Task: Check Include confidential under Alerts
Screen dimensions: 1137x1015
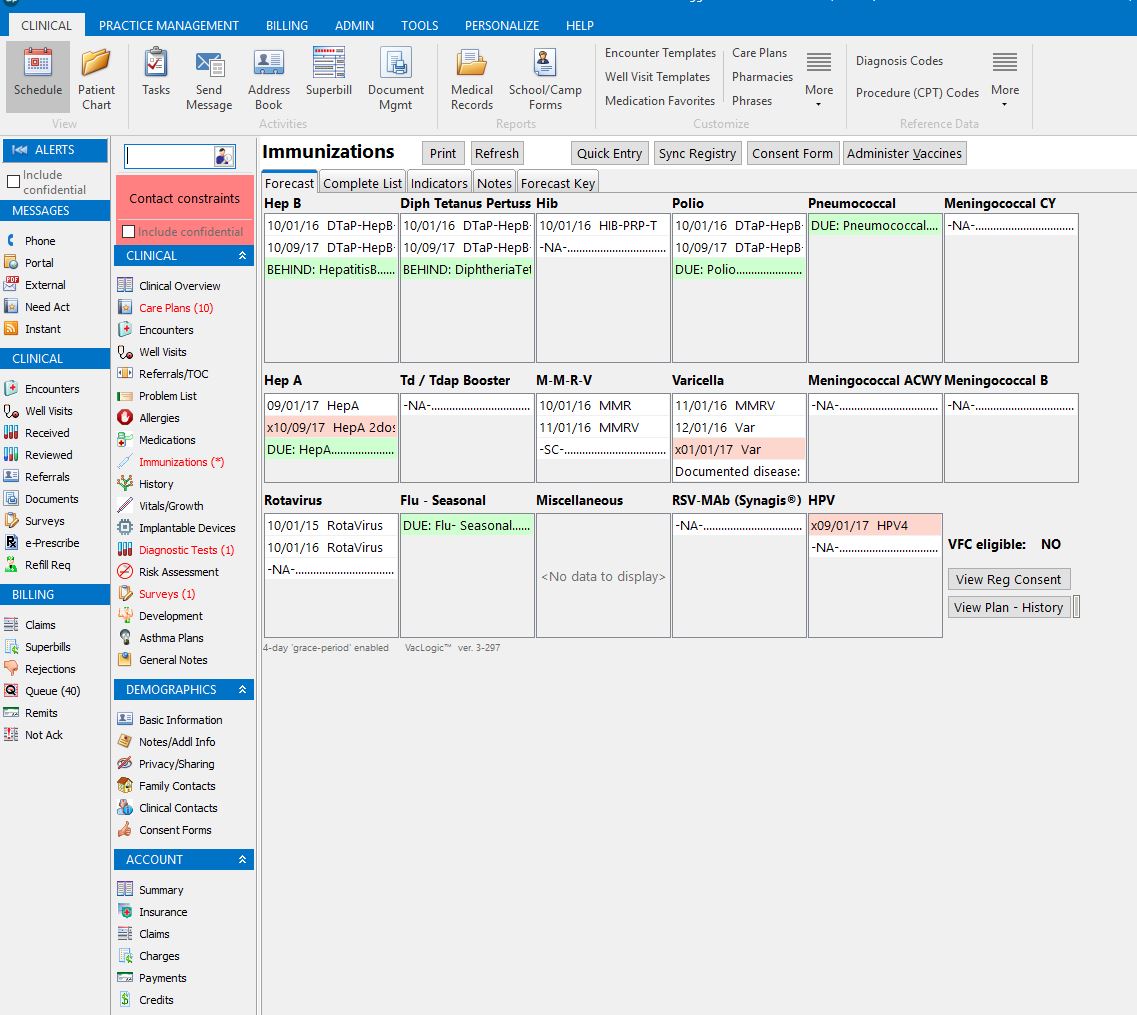Action: click(14, 182)
